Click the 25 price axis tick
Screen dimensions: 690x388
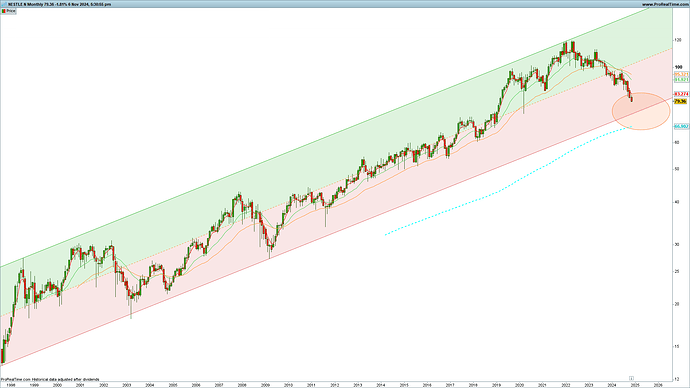[678, 271]
